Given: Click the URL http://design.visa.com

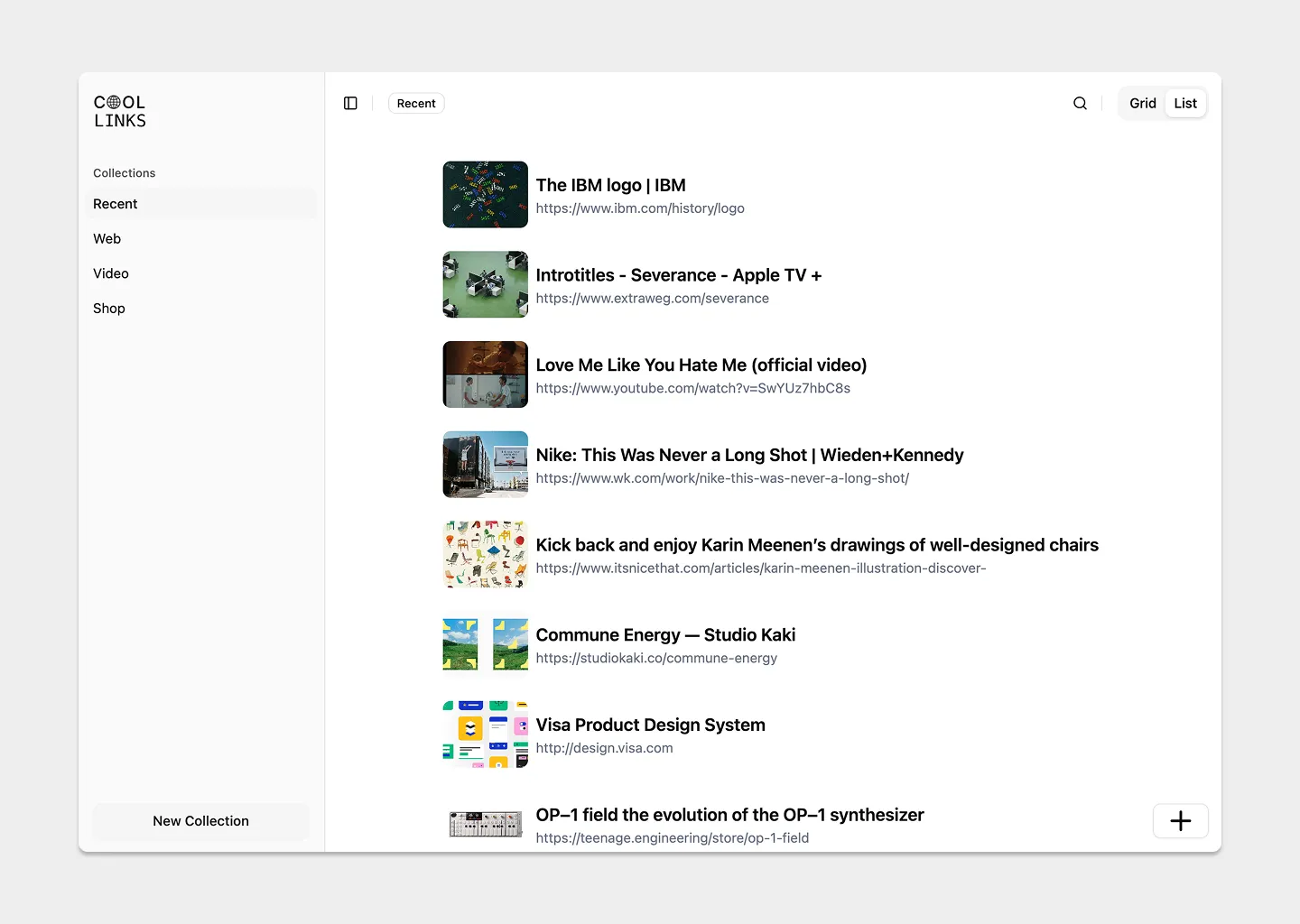Looking at the screenshot, I should (x=604, y=748).
